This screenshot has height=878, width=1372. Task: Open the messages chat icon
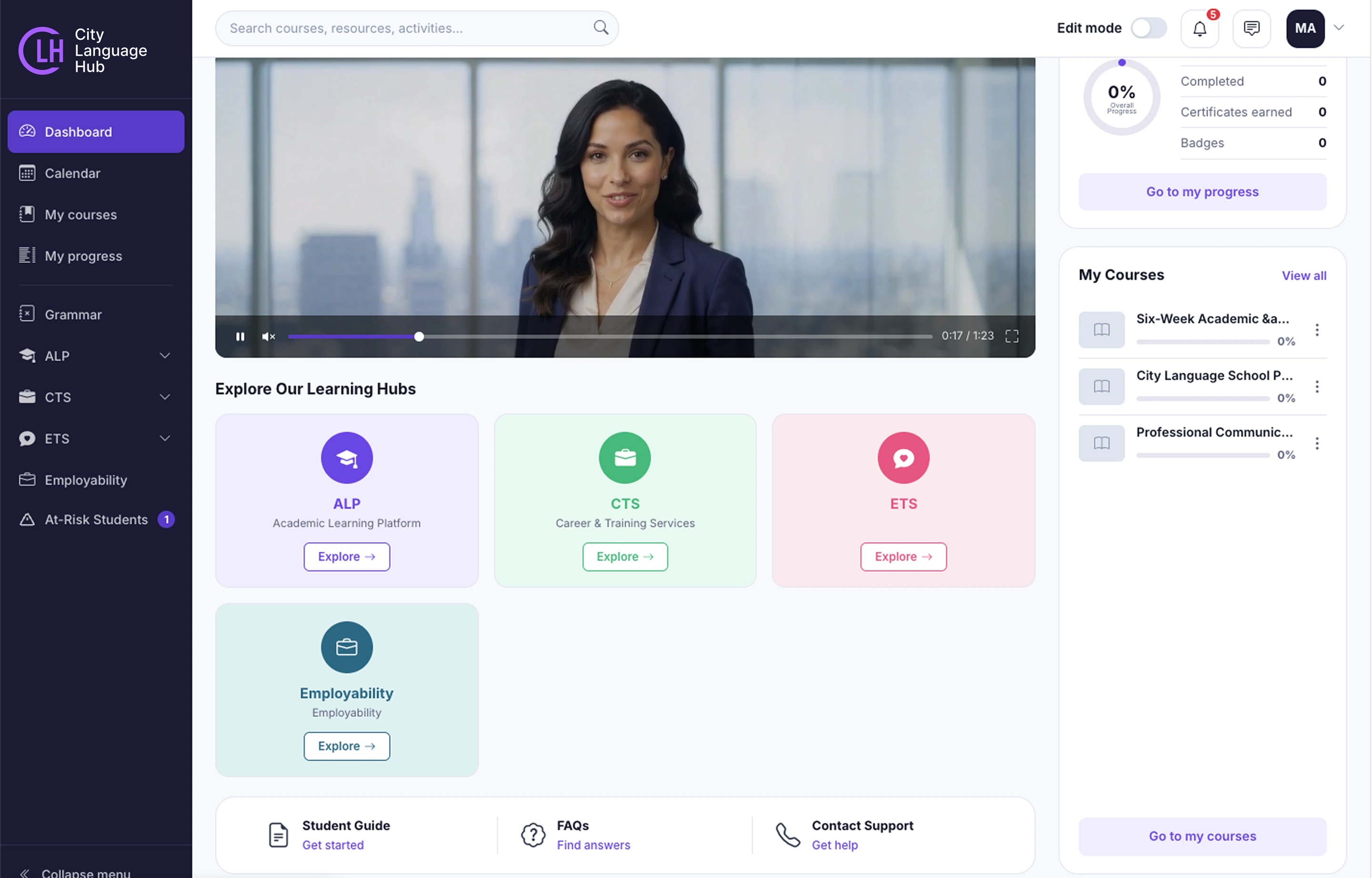1251,29
